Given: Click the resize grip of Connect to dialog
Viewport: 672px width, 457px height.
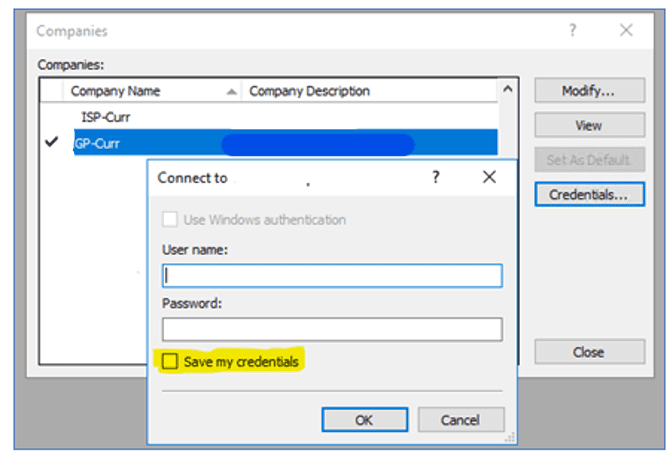Looking at the screenshot, I should 511,436.
